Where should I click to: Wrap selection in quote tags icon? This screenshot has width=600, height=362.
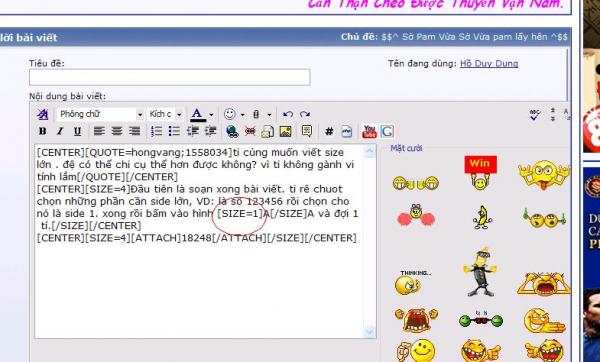(x=307, y=131)
